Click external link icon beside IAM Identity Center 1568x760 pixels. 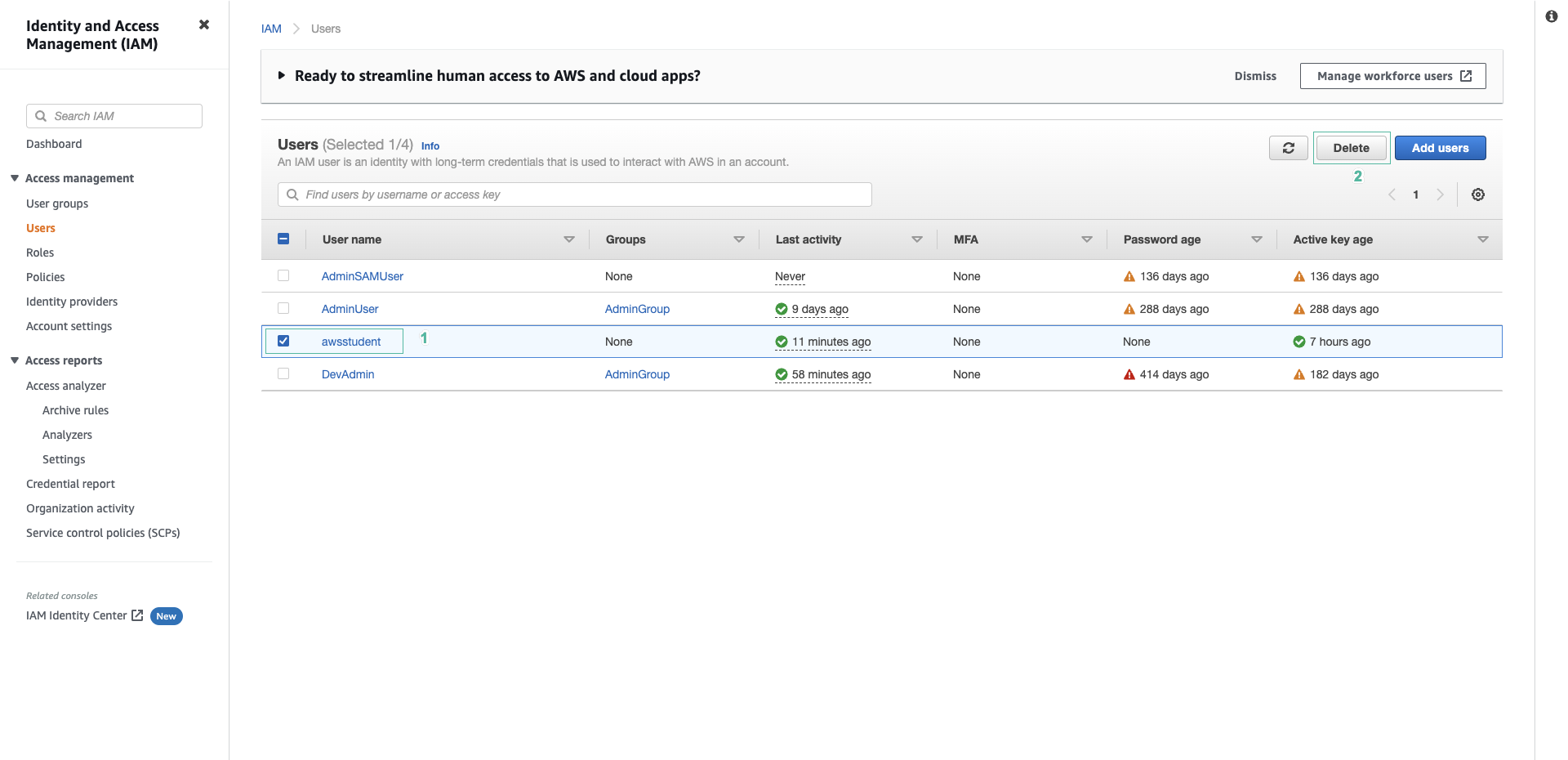(x=137, y=615)
